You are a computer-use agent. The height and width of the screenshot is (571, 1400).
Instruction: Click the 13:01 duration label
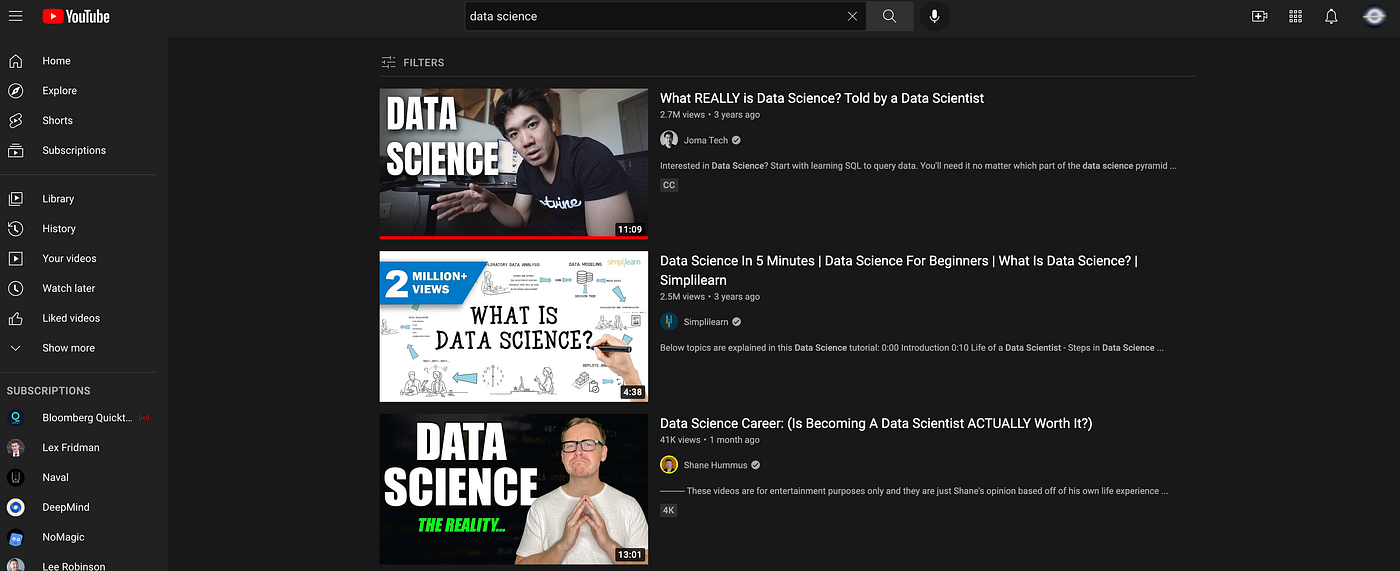(630, 554)
